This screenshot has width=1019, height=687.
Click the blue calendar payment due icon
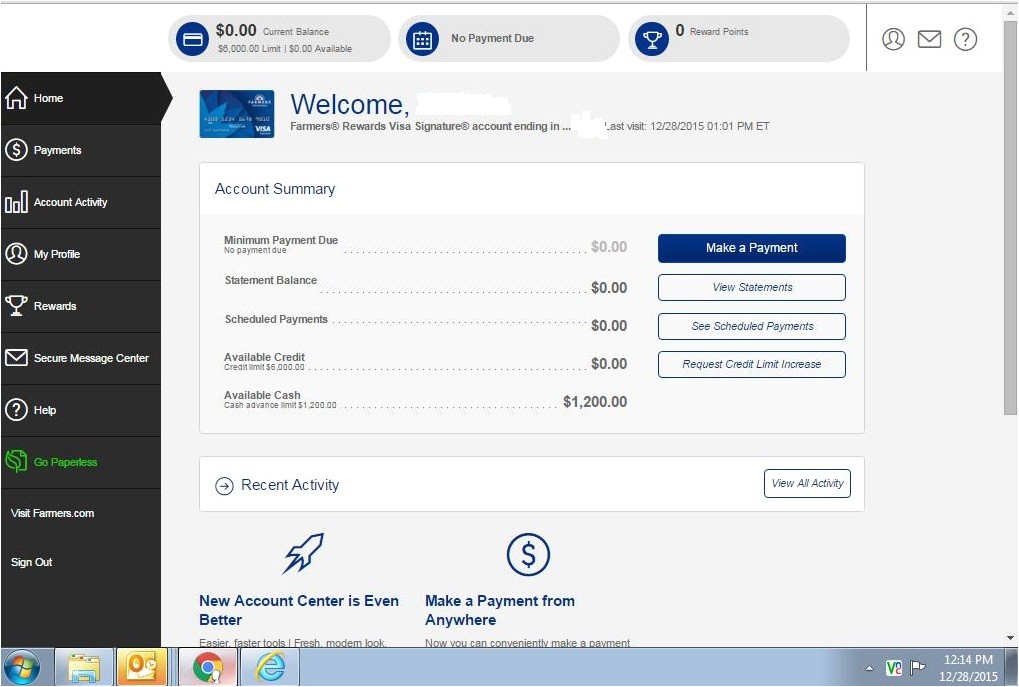422,40
